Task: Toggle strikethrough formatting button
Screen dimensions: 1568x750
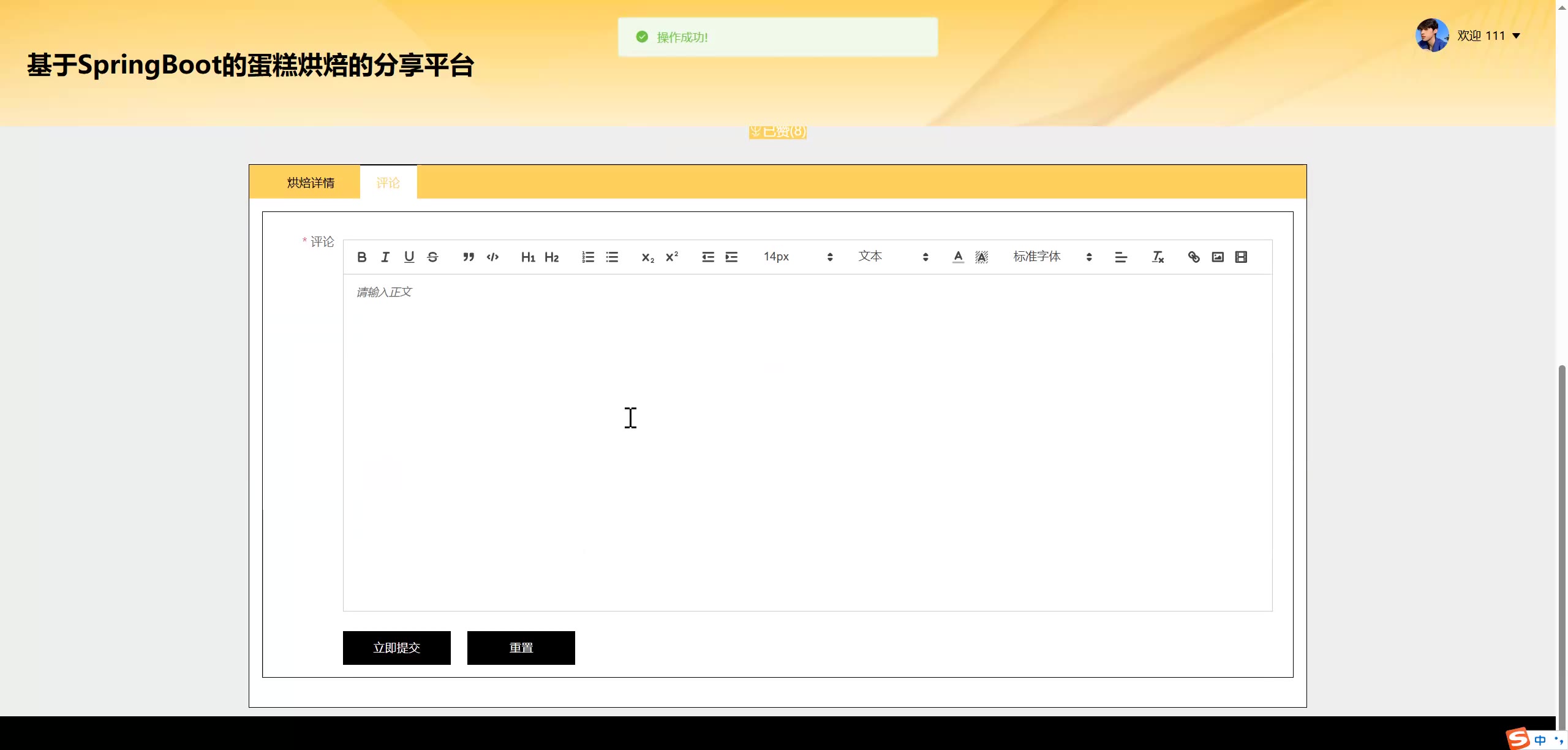Action: (432, 257)
